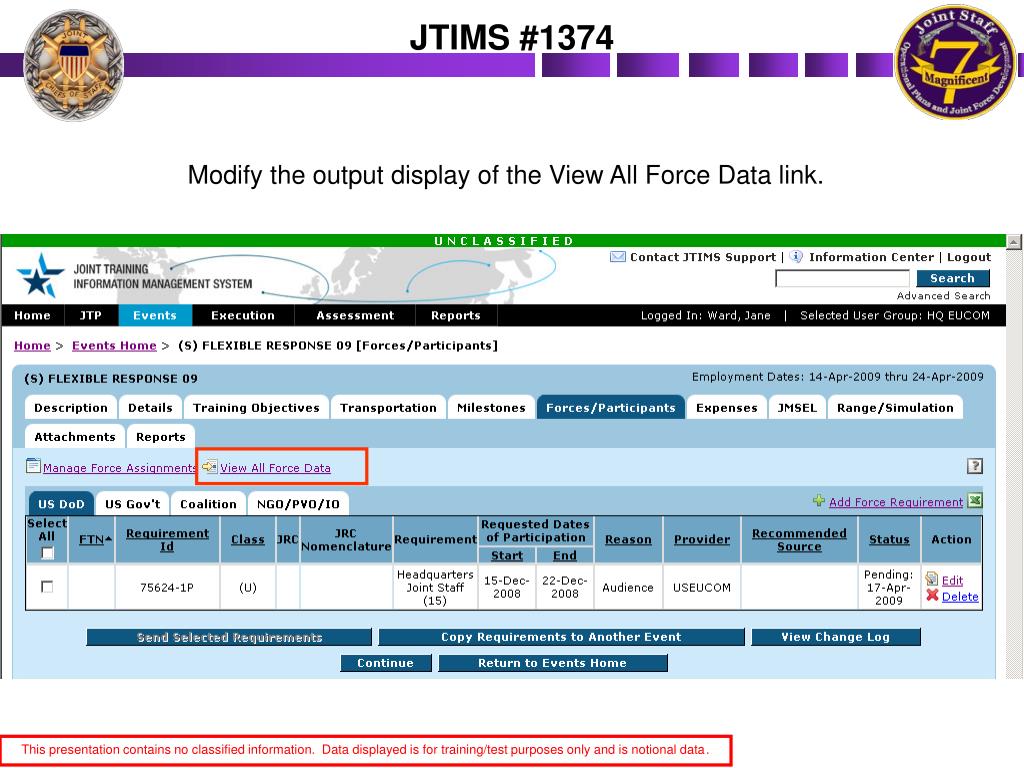Open the Training Objectives tab
This screenshot has width=1024, height=768.
(256, 408)
